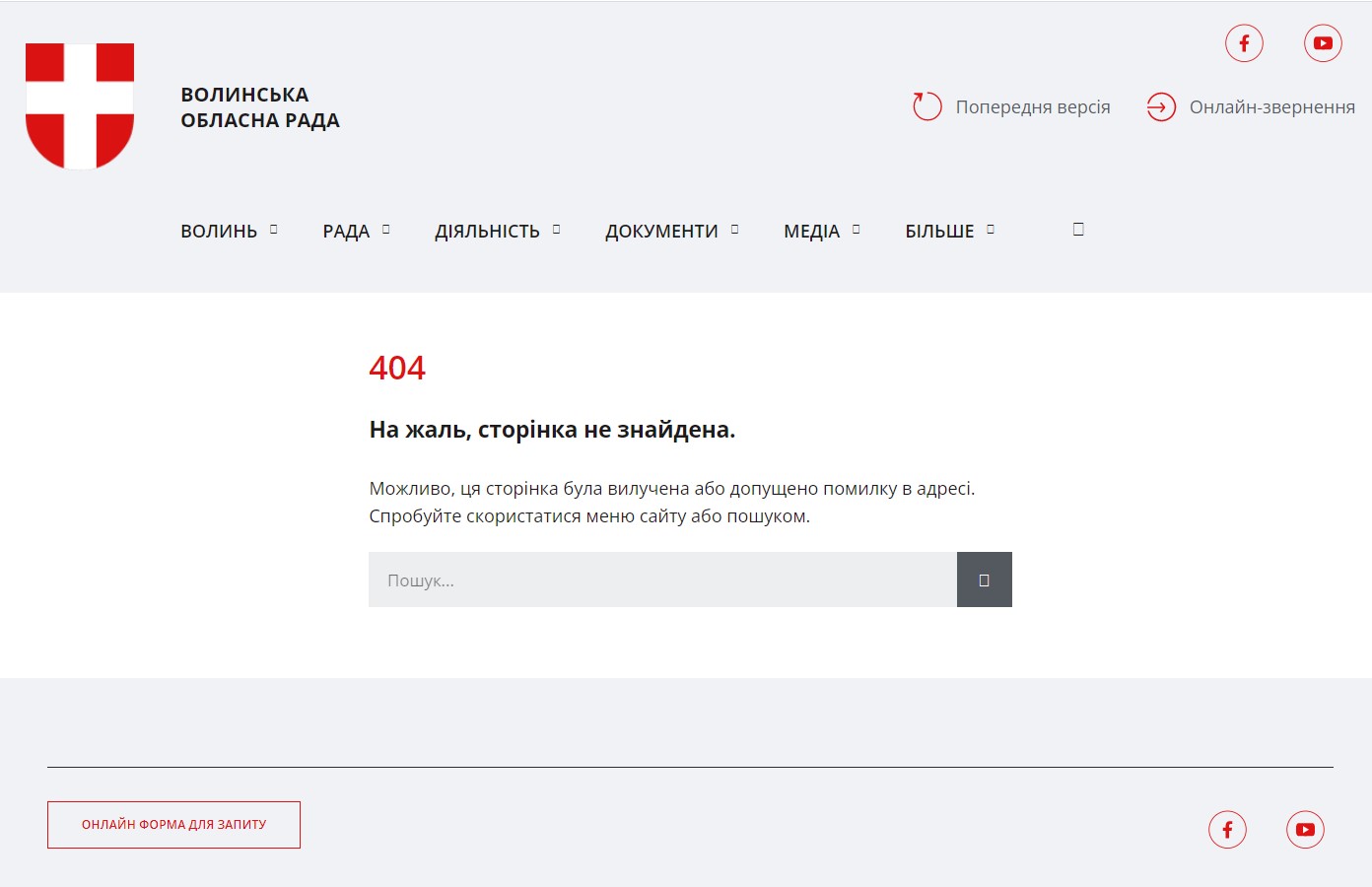Expand the dropdown arrow next to РАДА
Viewport: 1372px width, 887px height.
coord(386,230)
